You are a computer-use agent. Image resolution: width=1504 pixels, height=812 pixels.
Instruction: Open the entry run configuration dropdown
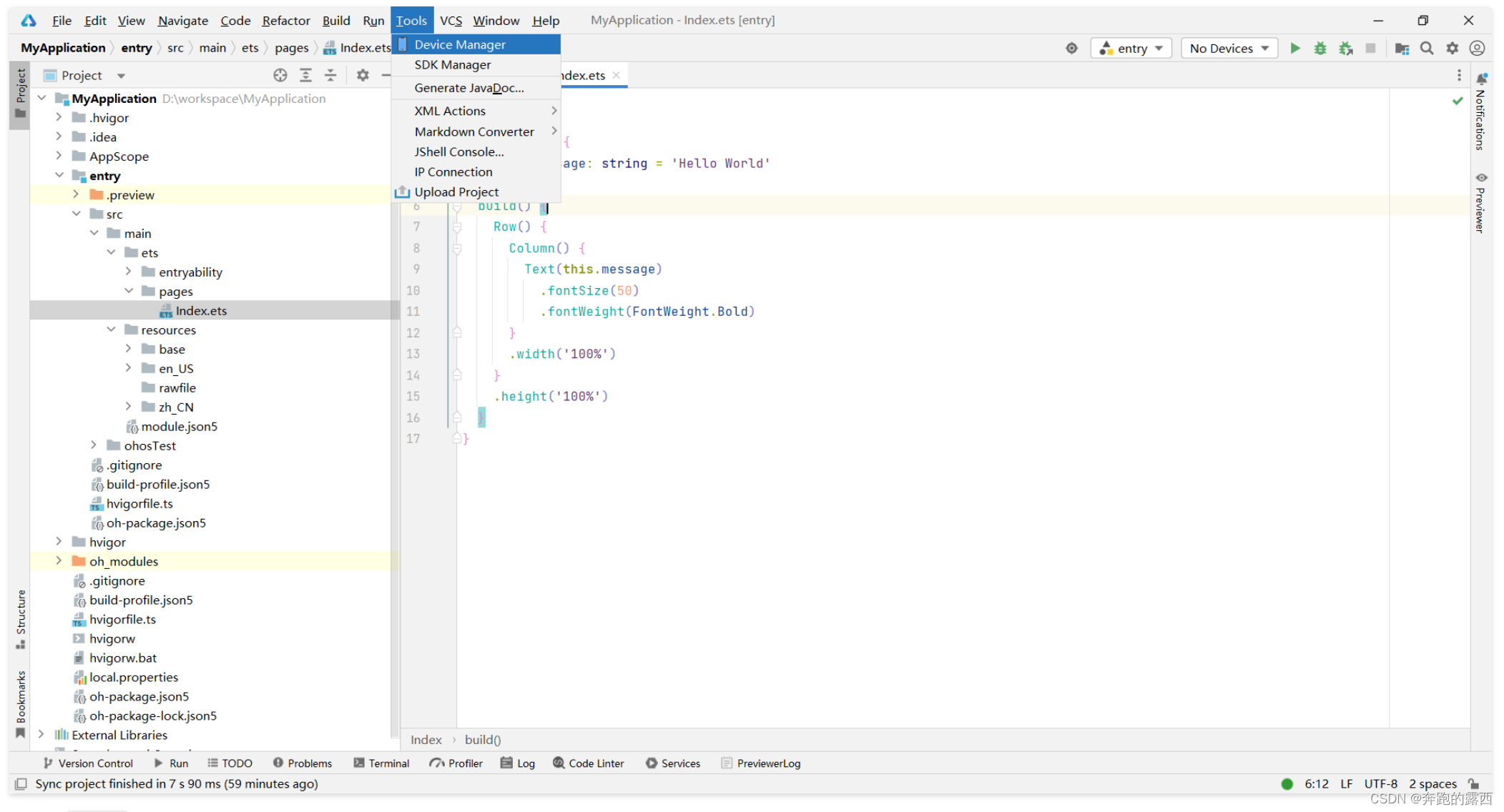(x=1131, y=49)
